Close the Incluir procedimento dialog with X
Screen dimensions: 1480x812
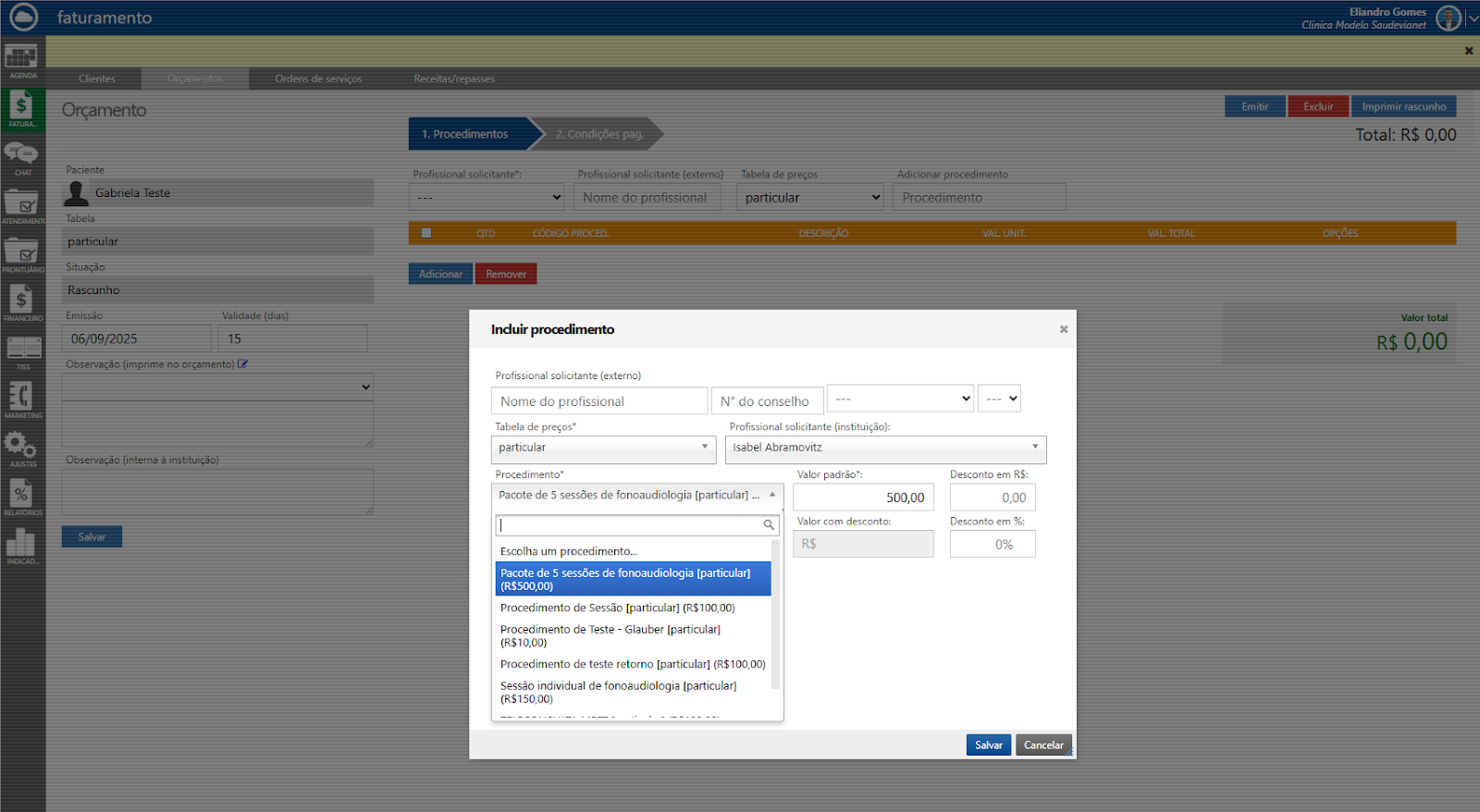pos(1064,329)
